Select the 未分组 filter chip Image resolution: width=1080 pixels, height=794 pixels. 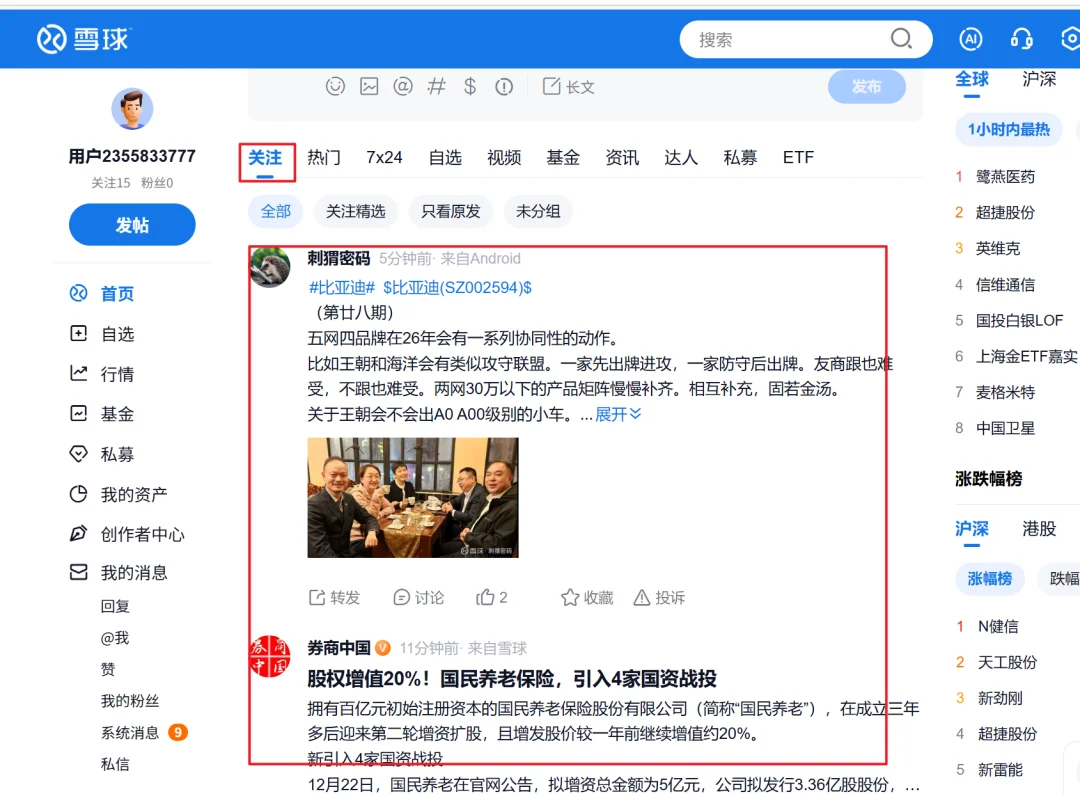pos(538,211)
